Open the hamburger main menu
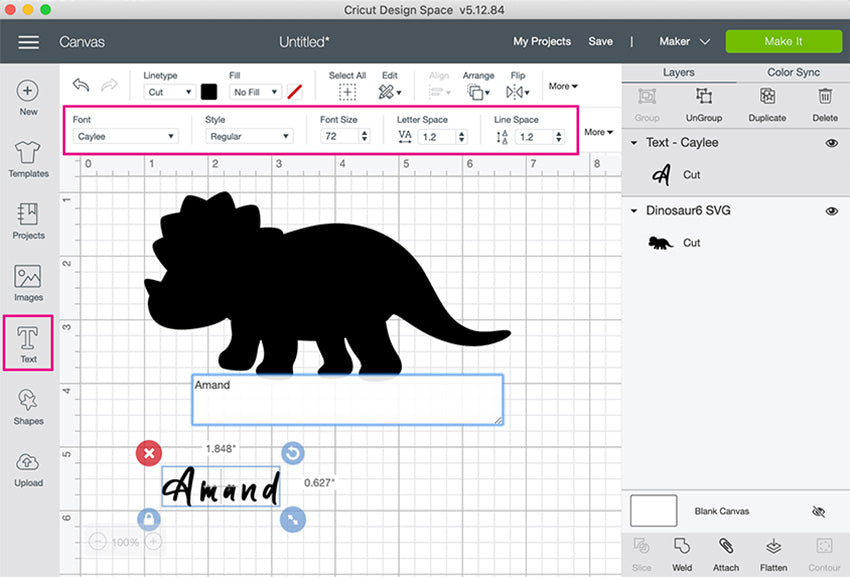 tap(28, 42)
